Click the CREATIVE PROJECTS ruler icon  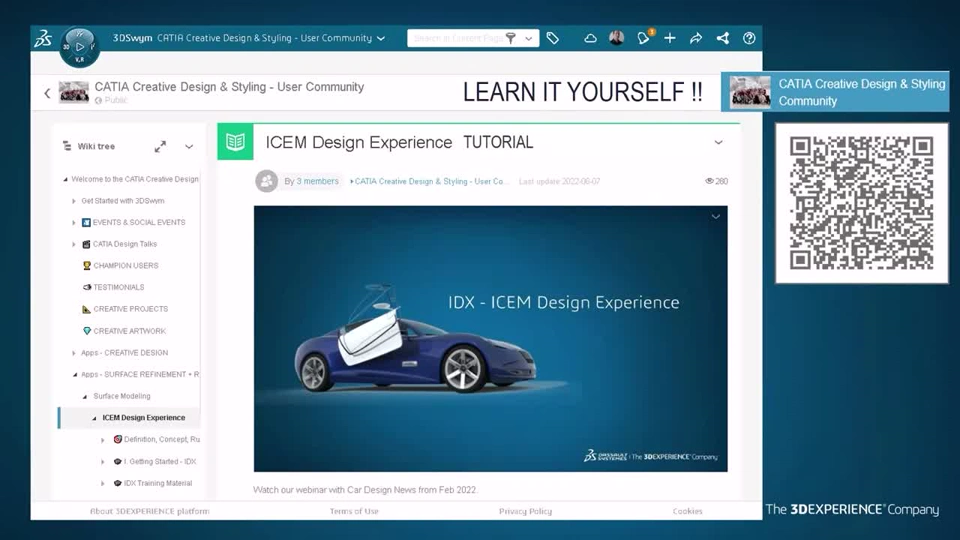86,309
